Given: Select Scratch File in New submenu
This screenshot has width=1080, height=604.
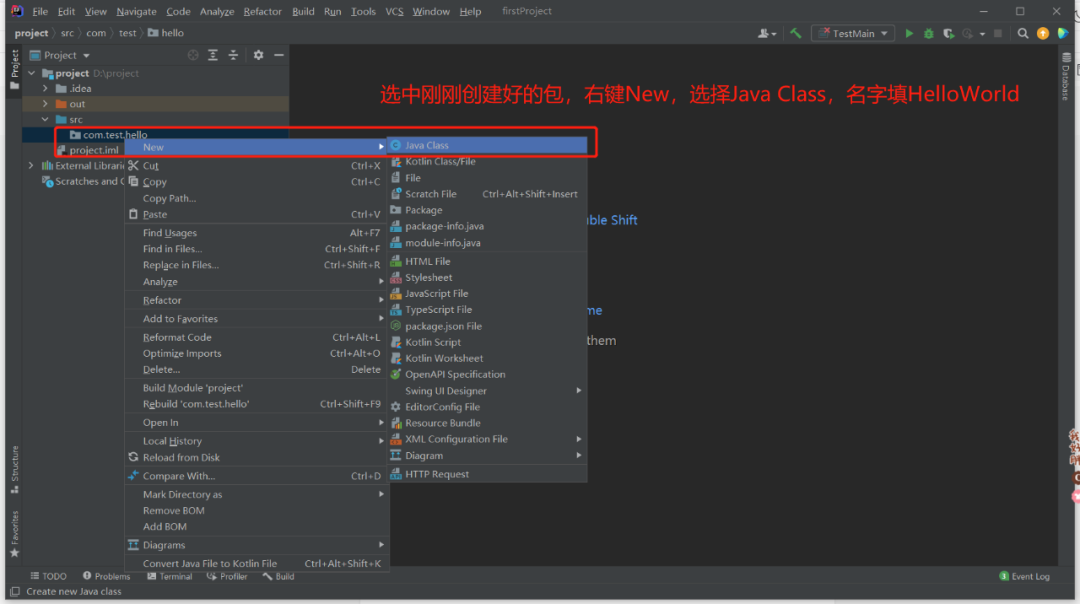Looking at the screenshot, I should tap(488, 194).
